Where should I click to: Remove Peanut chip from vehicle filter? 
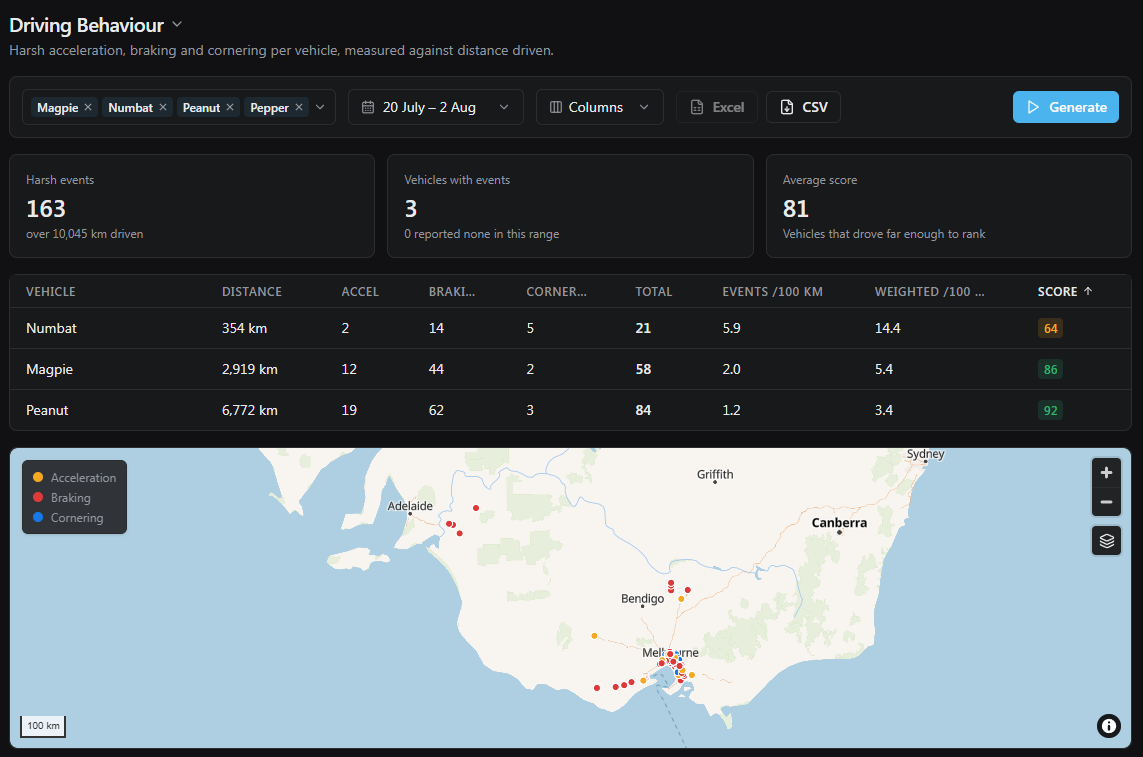pos(230,107)
